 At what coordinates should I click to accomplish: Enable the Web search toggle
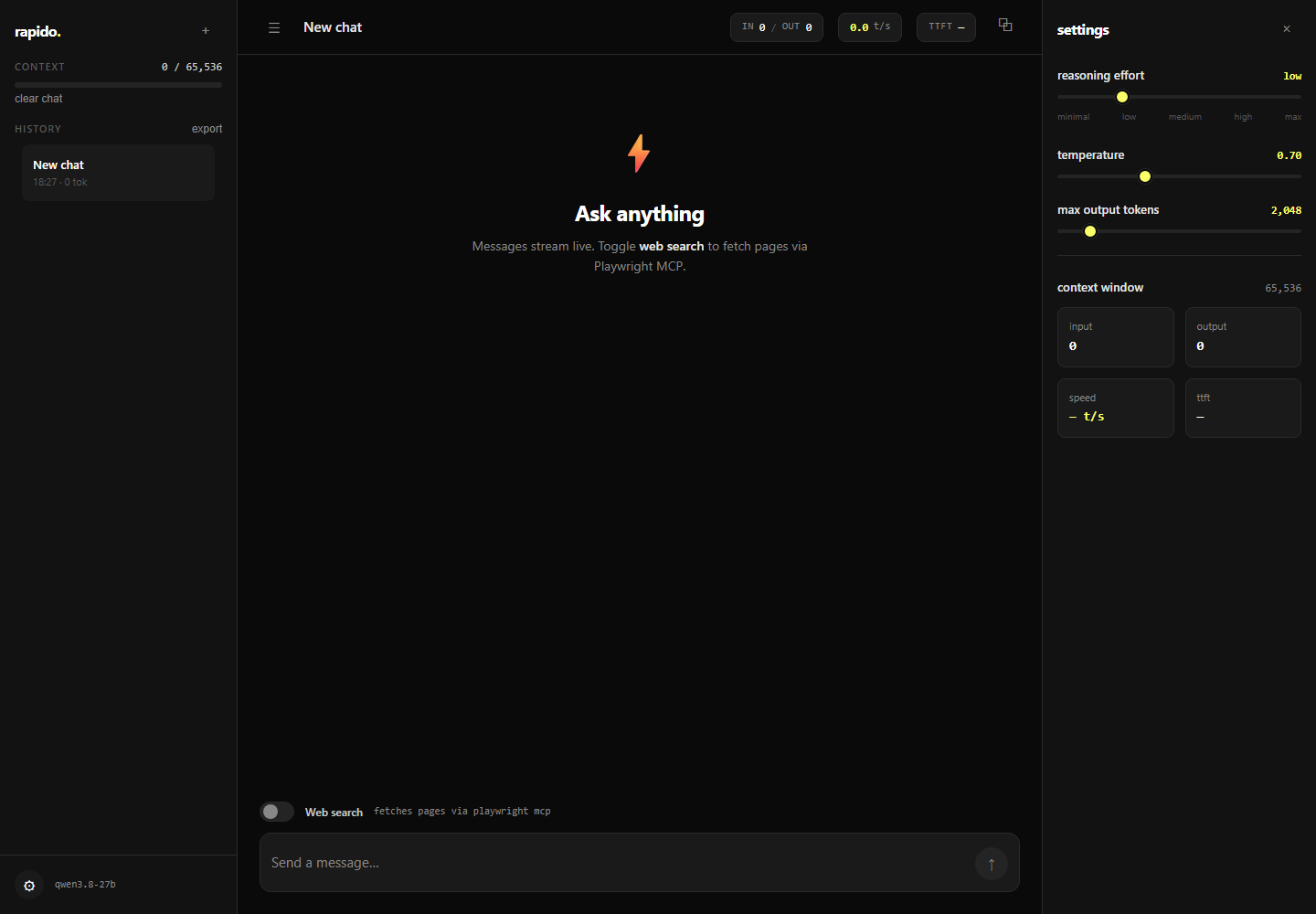(277, 812)
